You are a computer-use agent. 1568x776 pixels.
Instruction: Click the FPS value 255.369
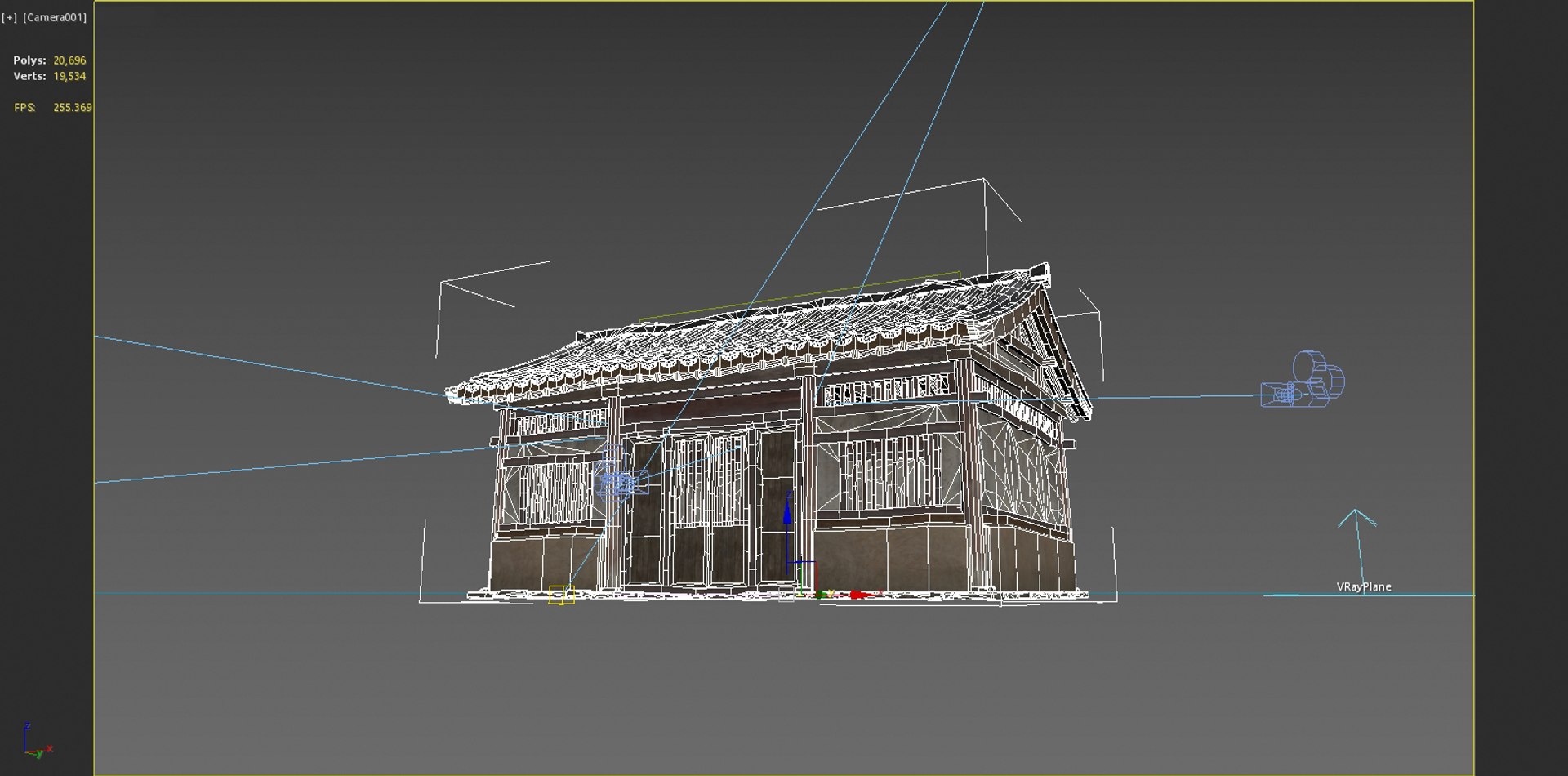pyautogui.click(x=73, y=107)
